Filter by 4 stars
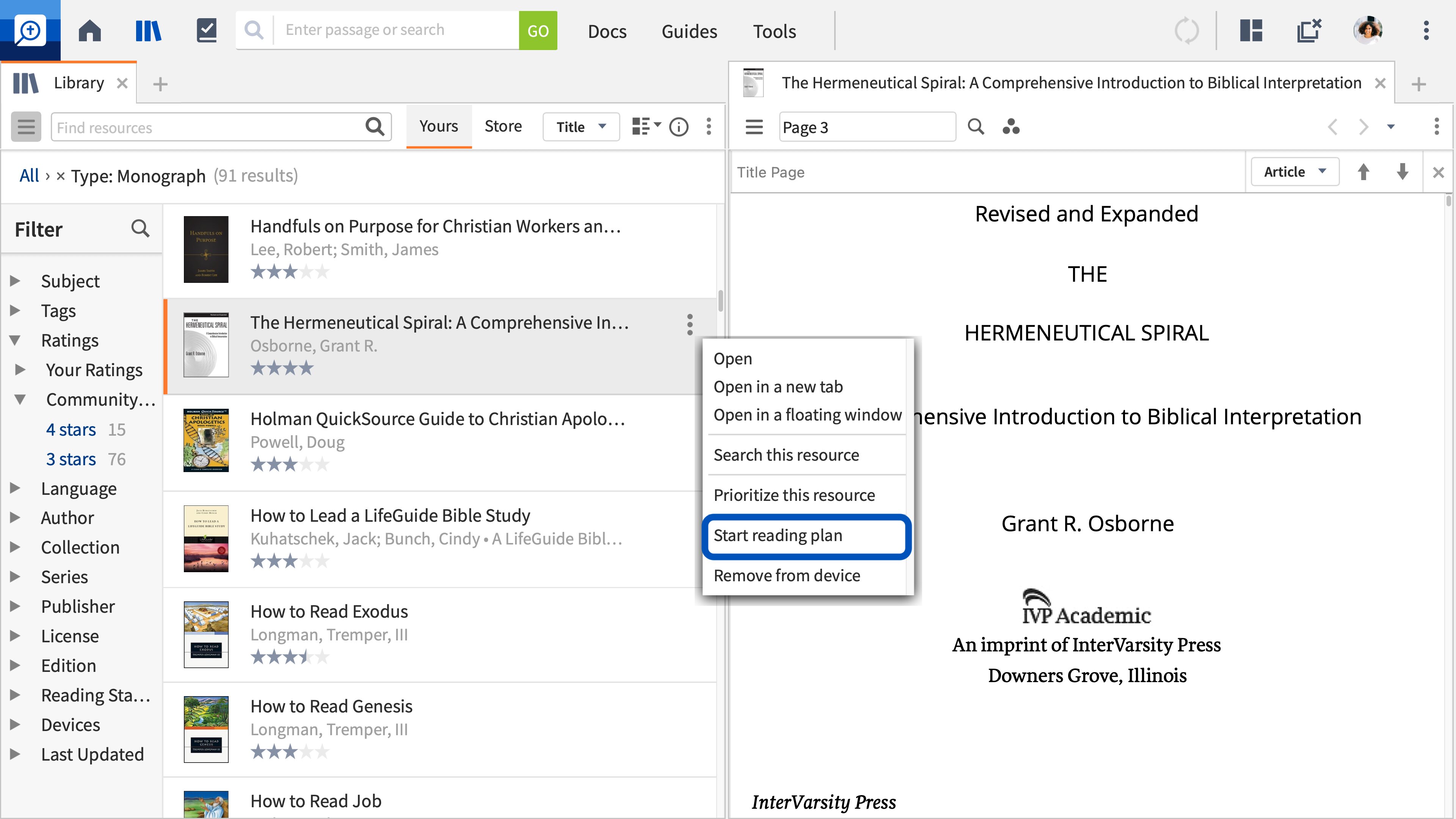The height and width of the screenshot is (819, 1456). click(71, 430)
